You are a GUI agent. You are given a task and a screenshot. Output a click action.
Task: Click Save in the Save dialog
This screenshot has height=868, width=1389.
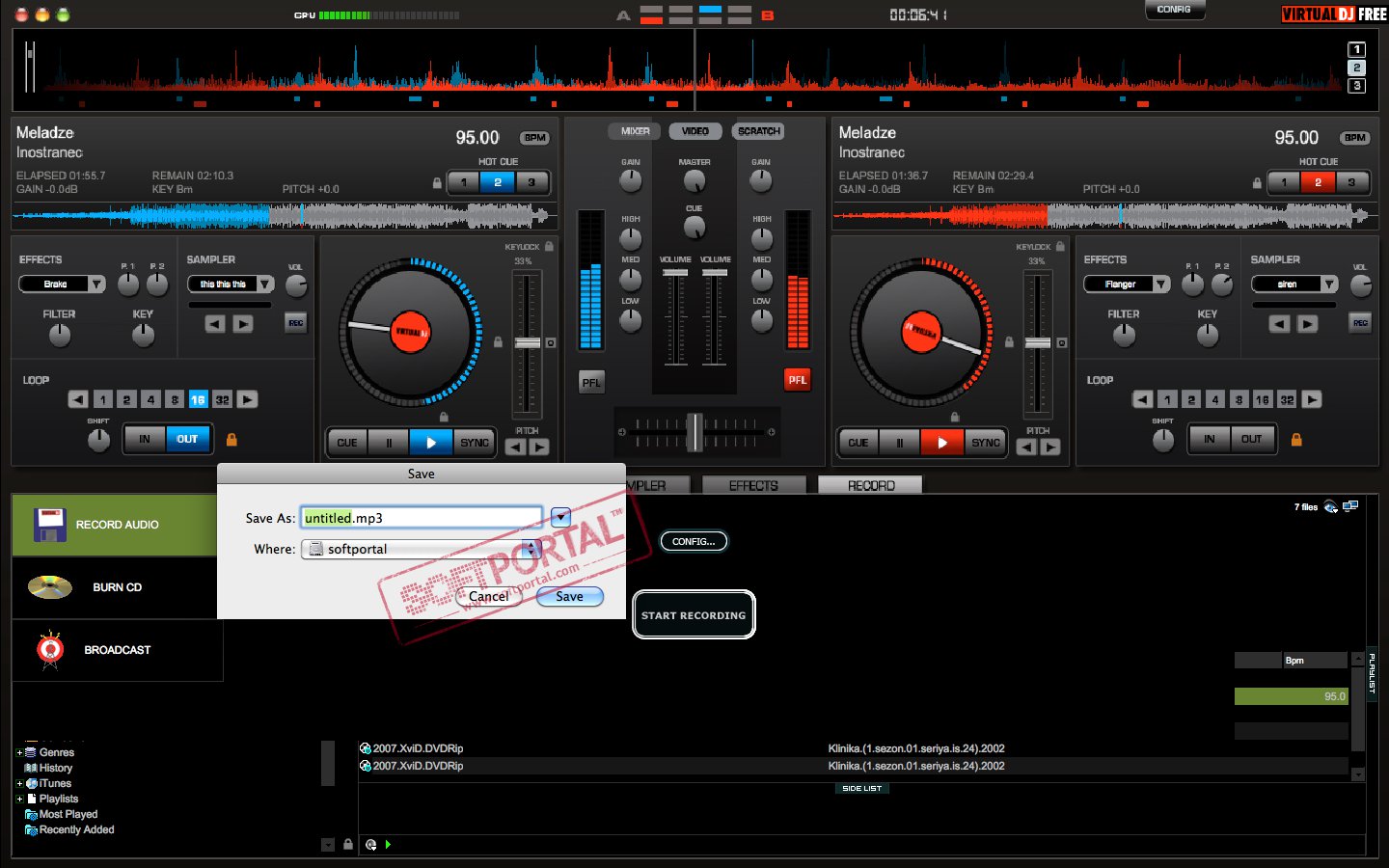pyautogui.click(x=569, y=597)
